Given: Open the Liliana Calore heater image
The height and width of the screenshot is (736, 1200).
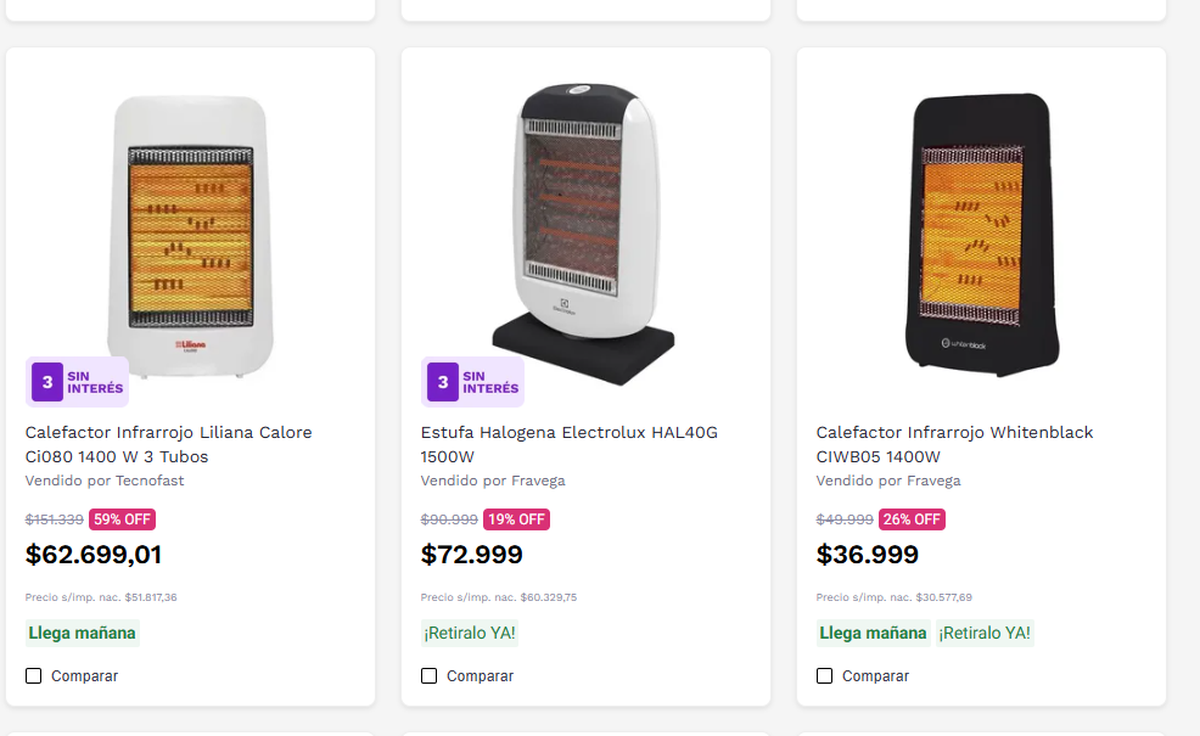Looking at the screenshot, I should [190, 235].
